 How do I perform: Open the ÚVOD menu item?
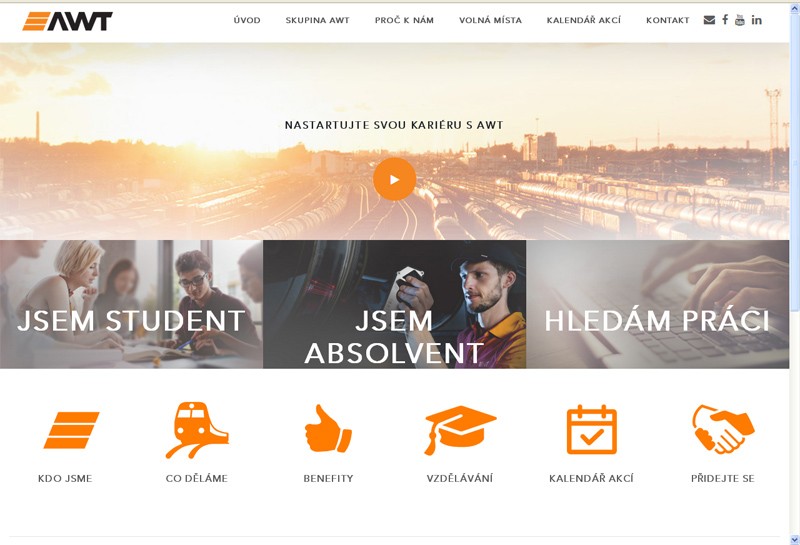click(247, 20)
